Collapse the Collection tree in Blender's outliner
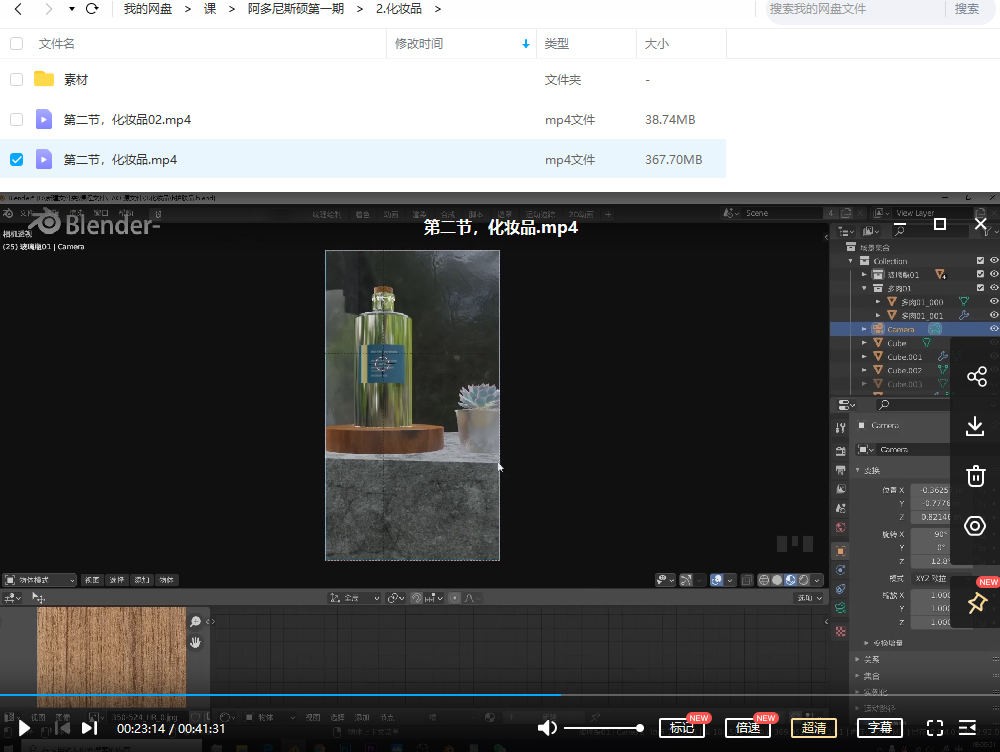 [852, 260]
